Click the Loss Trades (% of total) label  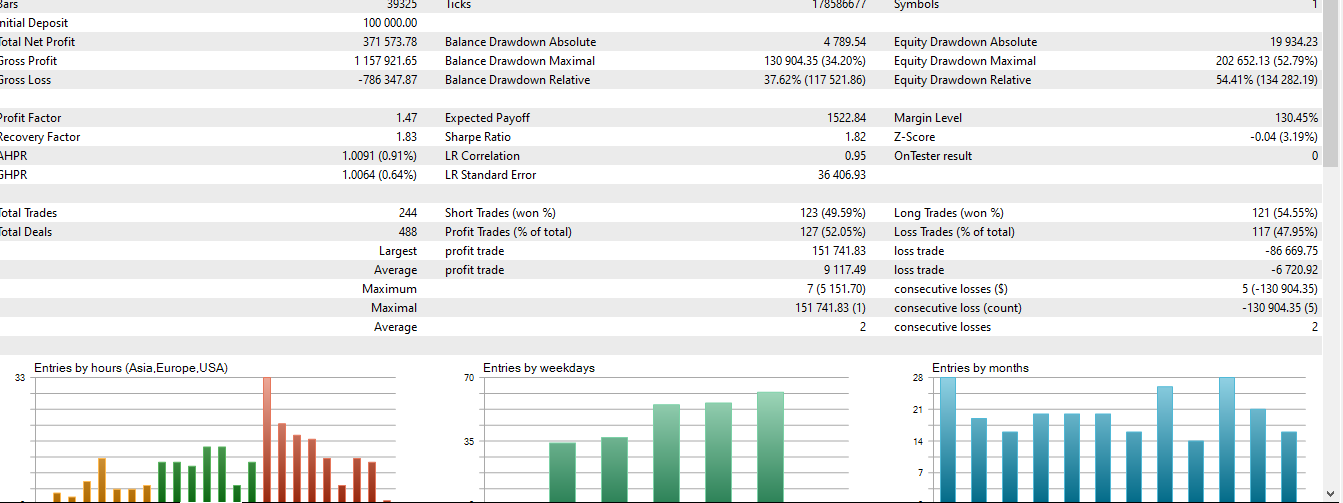click(x=954, y=232)
